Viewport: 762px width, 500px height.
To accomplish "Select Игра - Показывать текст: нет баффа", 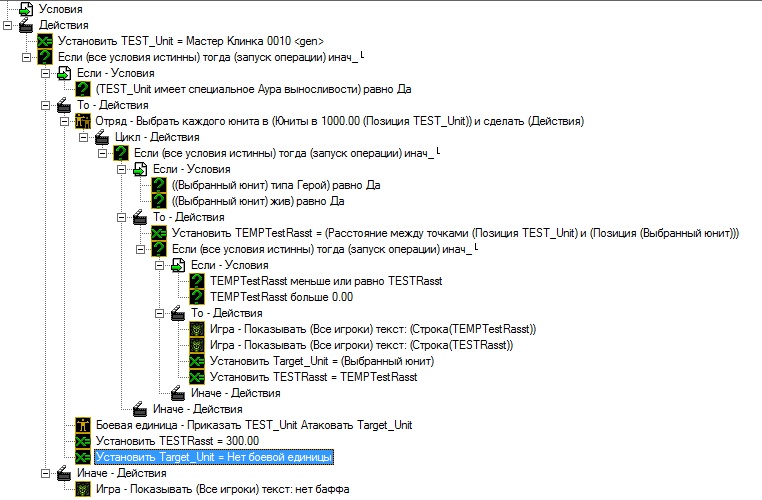I will point(222,489).
